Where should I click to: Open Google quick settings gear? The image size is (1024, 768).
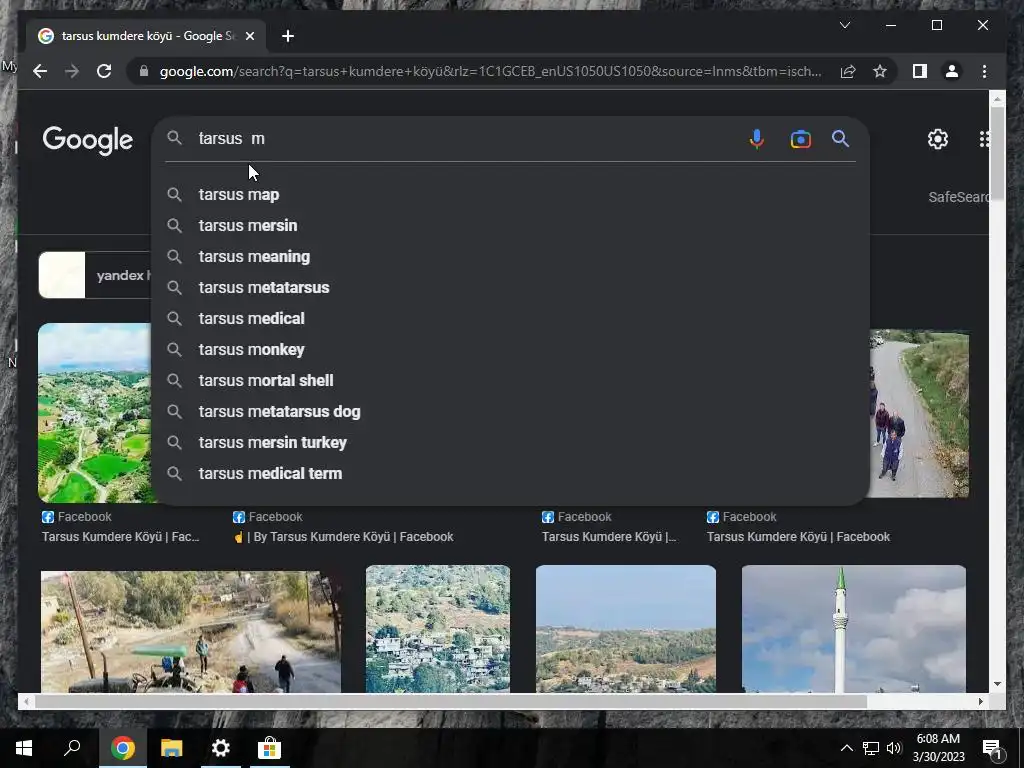[x=938, y=139]
